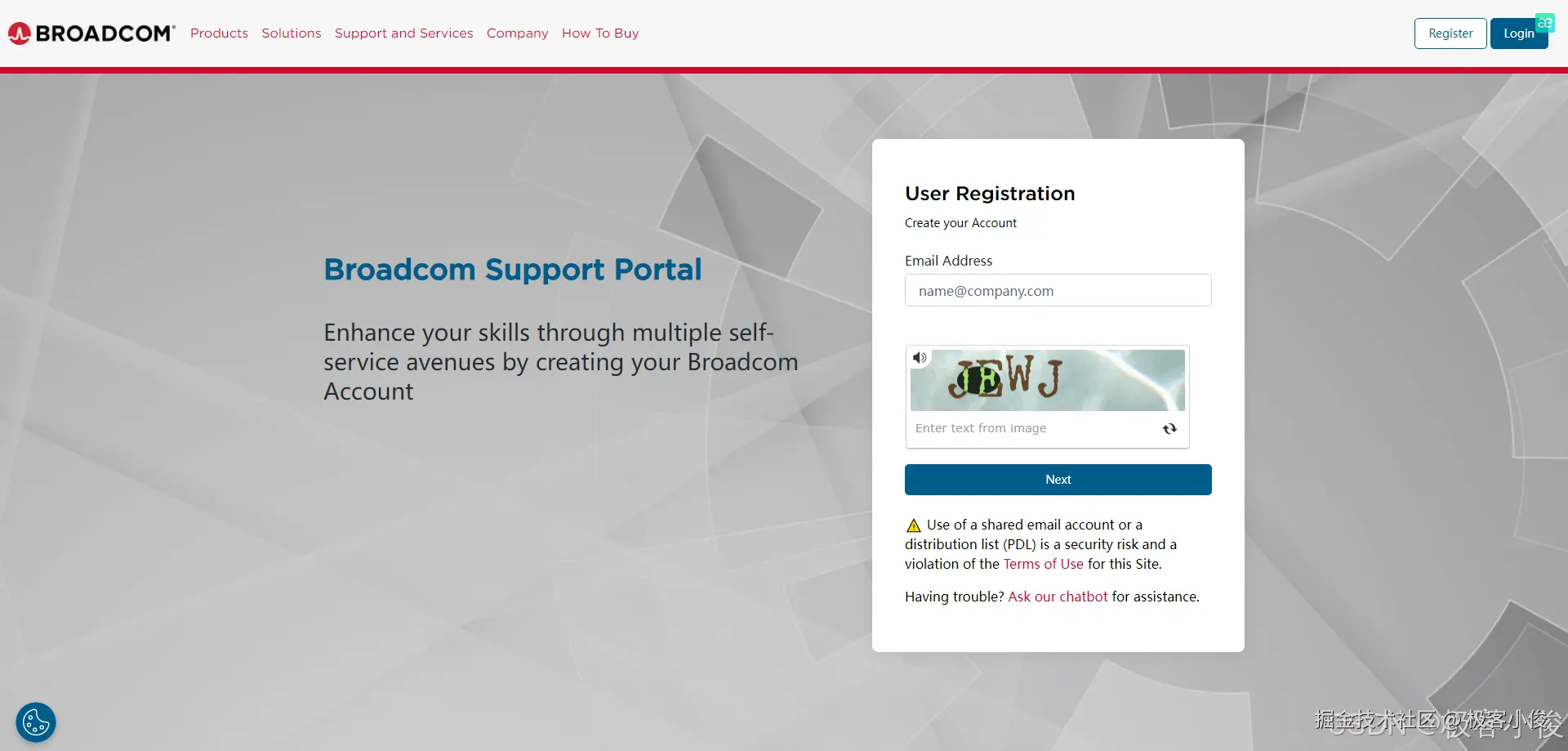Click the Next button
1568x751 pixels.
[1058, 480]
